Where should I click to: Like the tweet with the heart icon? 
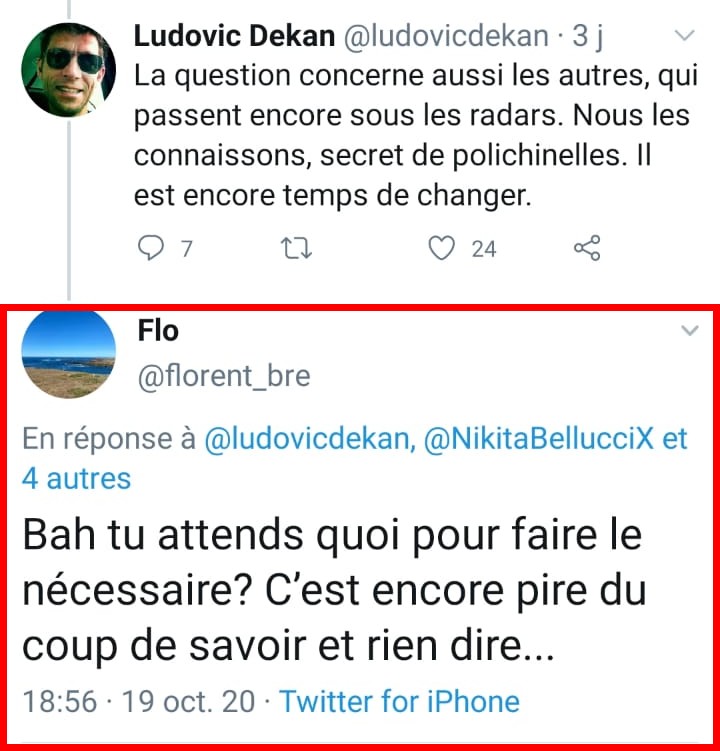pos(442,249)
